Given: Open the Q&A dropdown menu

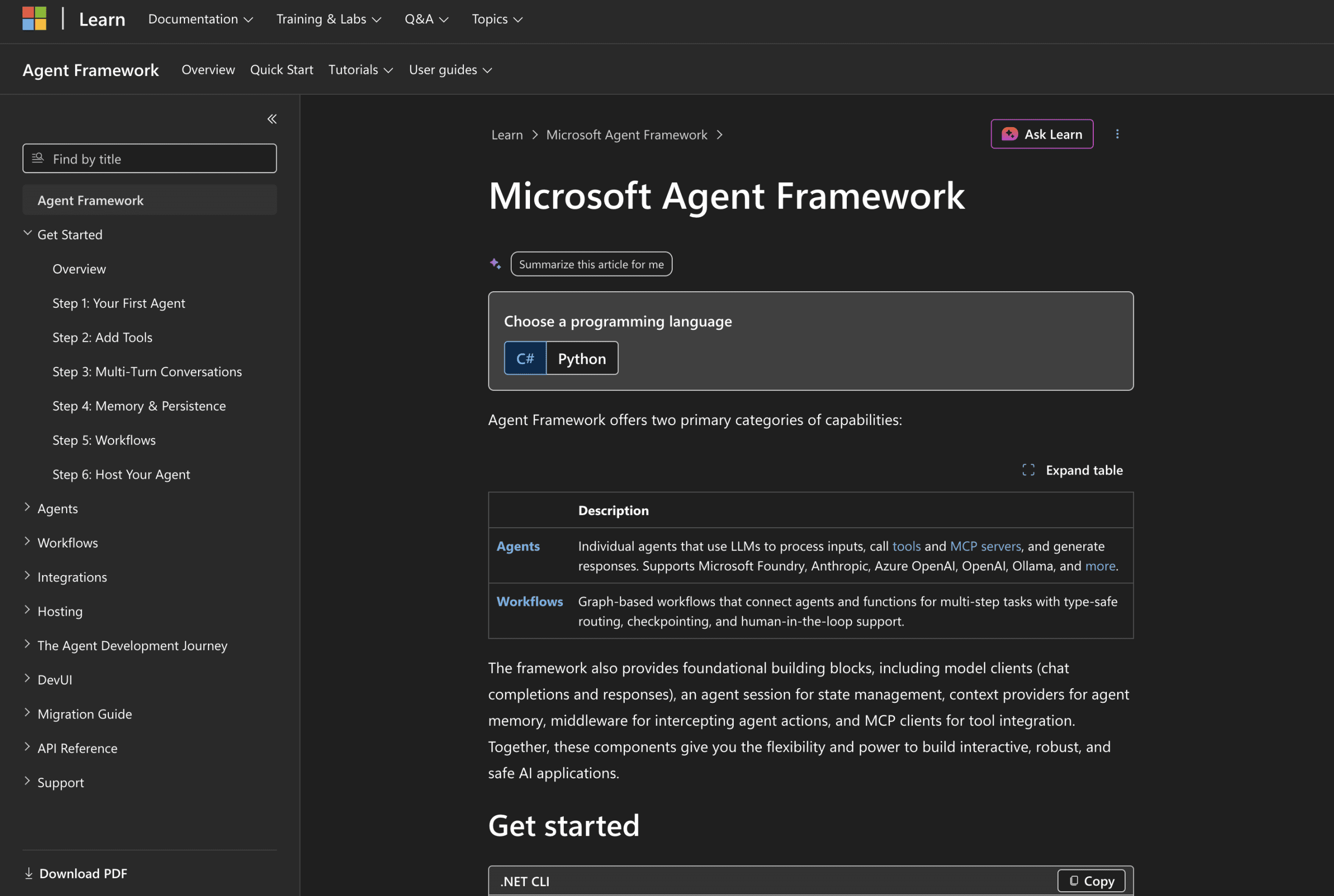Looking at the screenshot, I should [x=426, y=19].
